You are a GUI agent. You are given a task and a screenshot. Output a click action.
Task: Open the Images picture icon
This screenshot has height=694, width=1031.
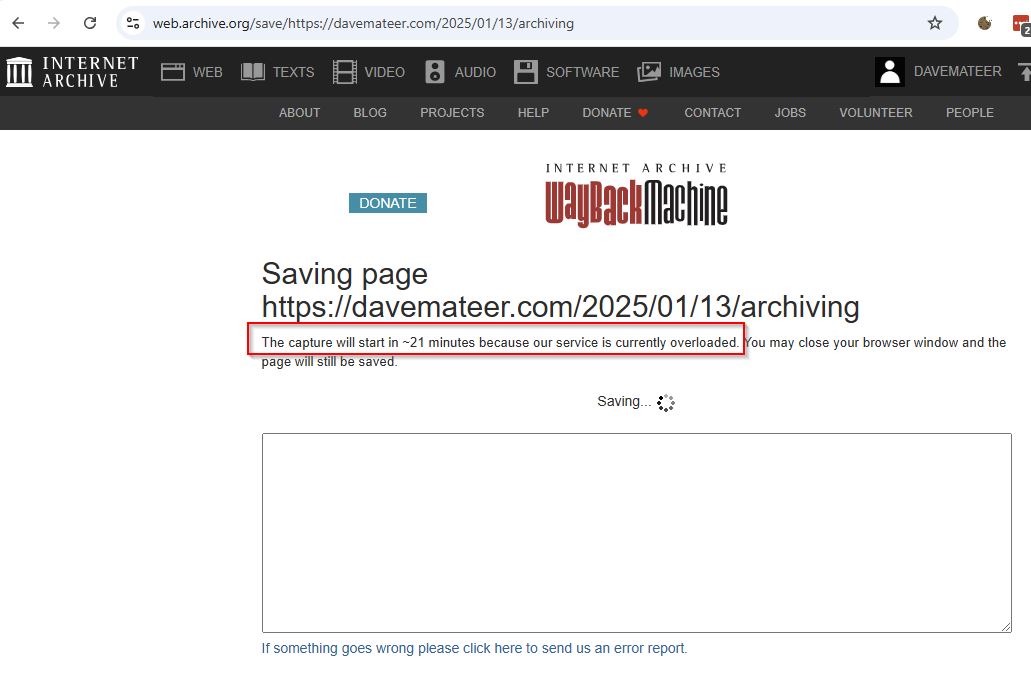pyautogui.click(x=649, y=72)
